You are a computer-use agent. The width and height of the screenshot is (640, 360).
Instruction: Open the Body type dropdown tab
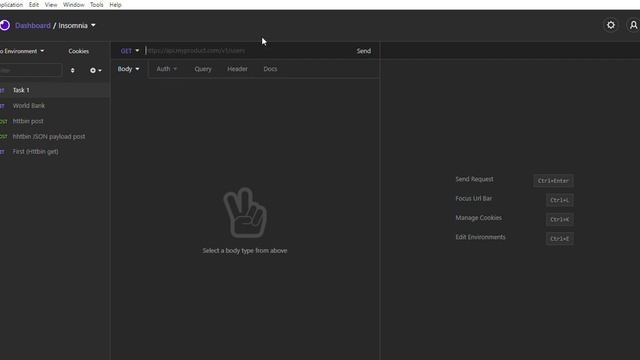tap(129, 69)
